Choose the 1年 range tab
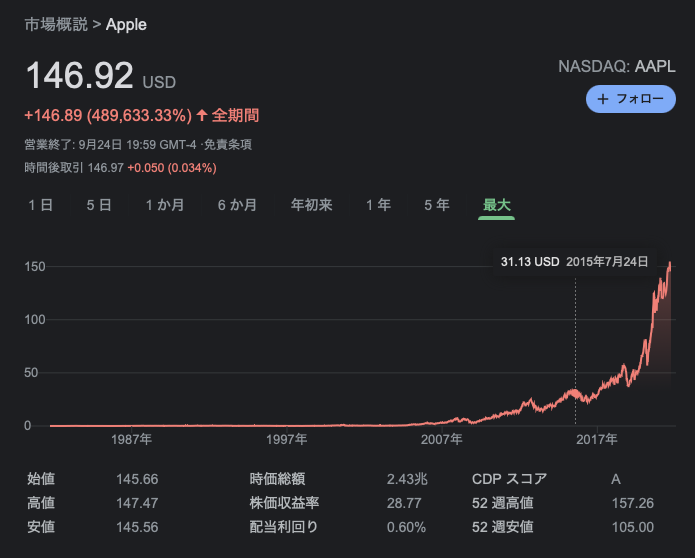The width and height of the screenshot is (695, 558). (x=379, y=205)
